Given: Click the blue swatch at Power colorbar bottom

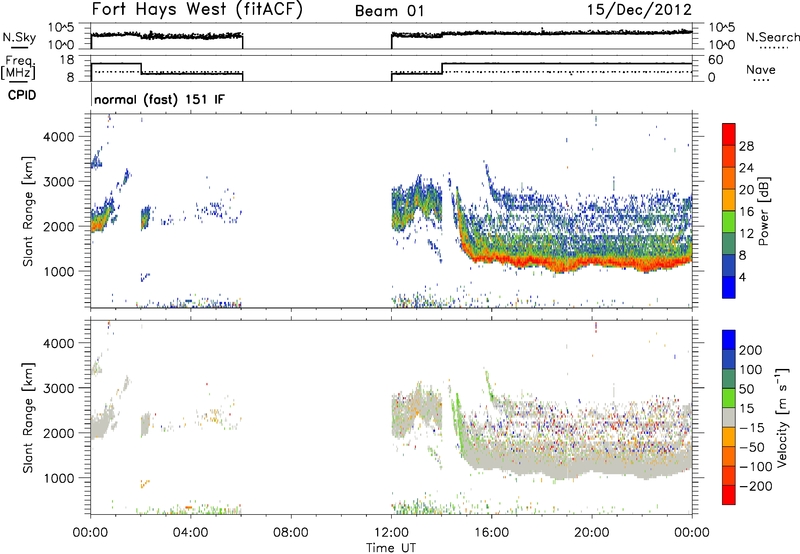Looking at the screenshot, I should point(729,287).
